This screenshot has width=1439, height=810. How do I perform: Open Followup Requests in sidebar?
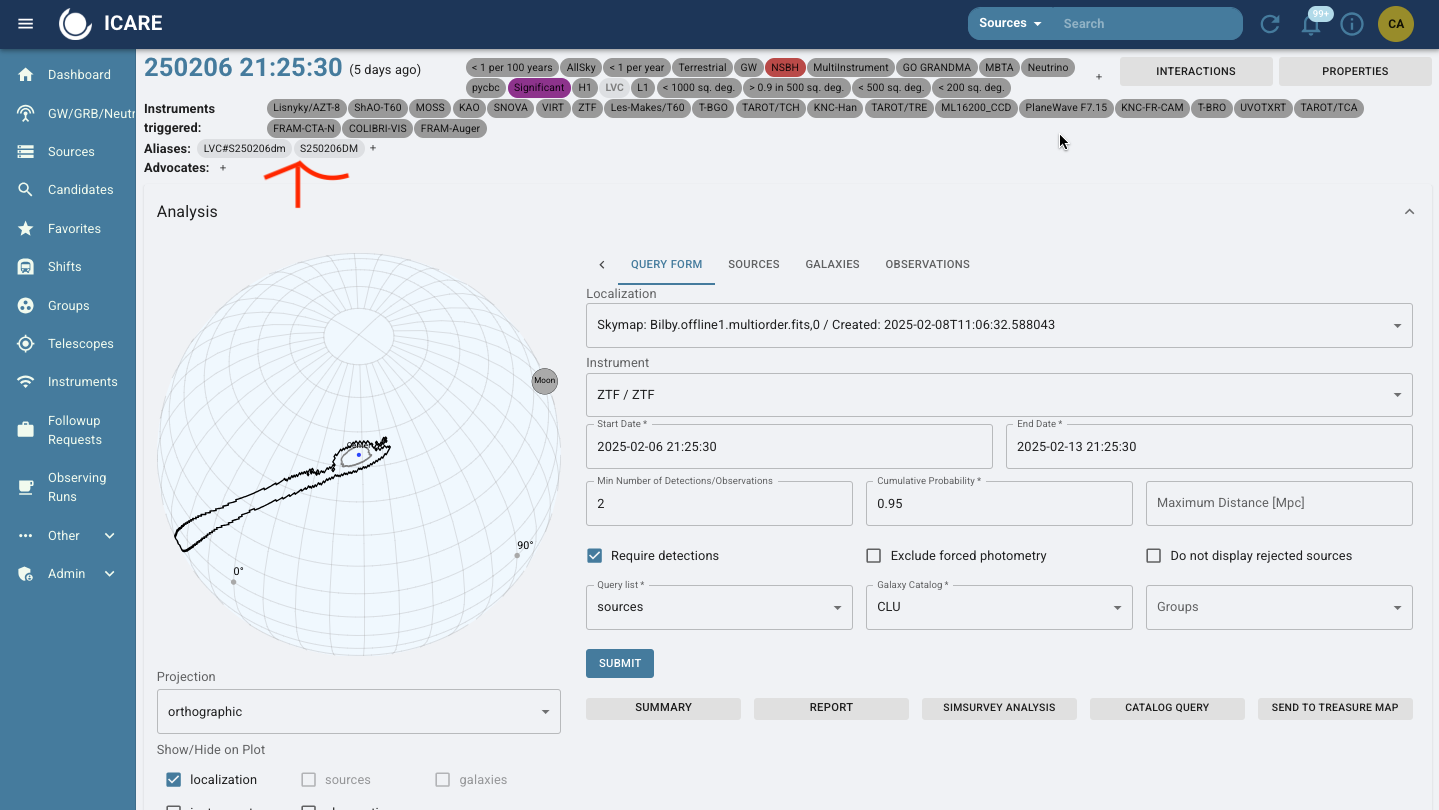[x=74, y=430]
